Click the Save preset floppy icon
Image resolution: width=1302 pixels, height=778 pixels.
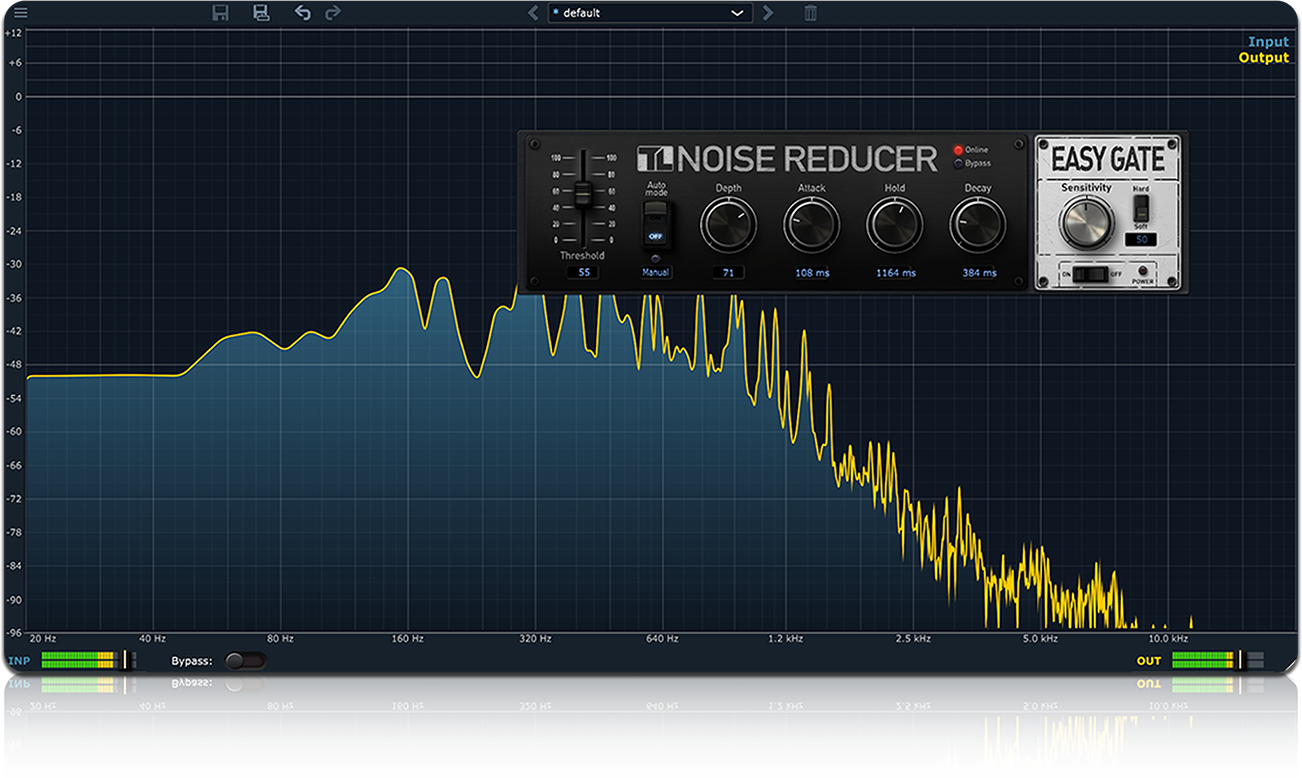221,13
